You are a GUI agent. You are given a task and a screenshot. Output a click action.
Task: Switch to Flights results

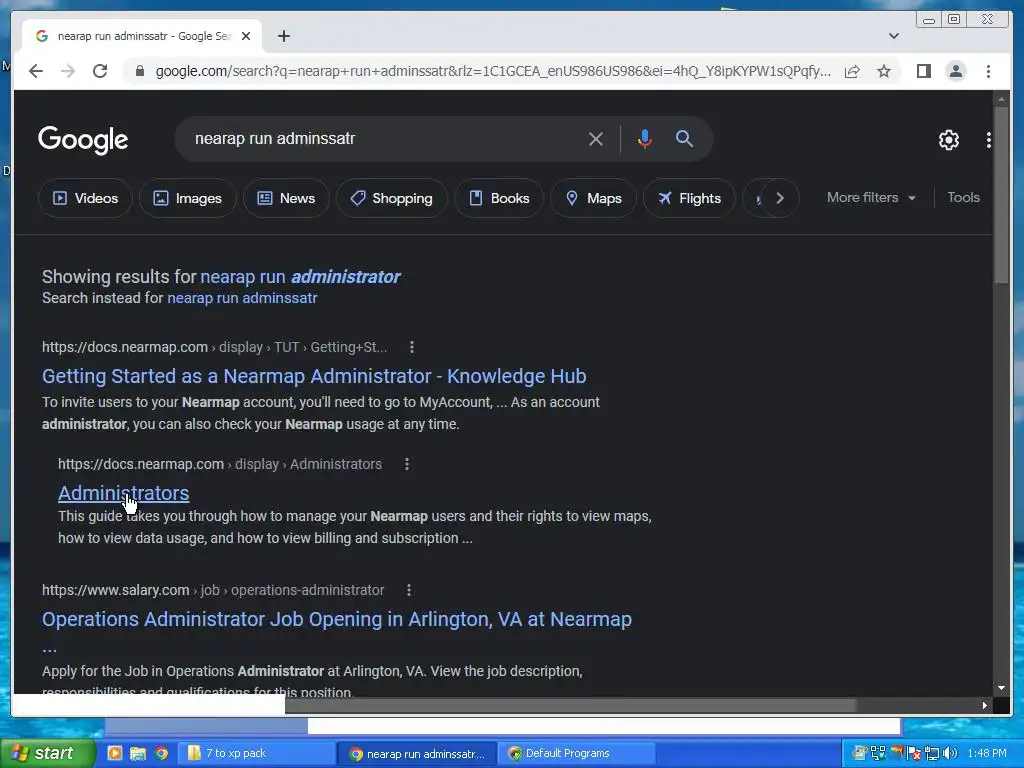coord(690,198)
